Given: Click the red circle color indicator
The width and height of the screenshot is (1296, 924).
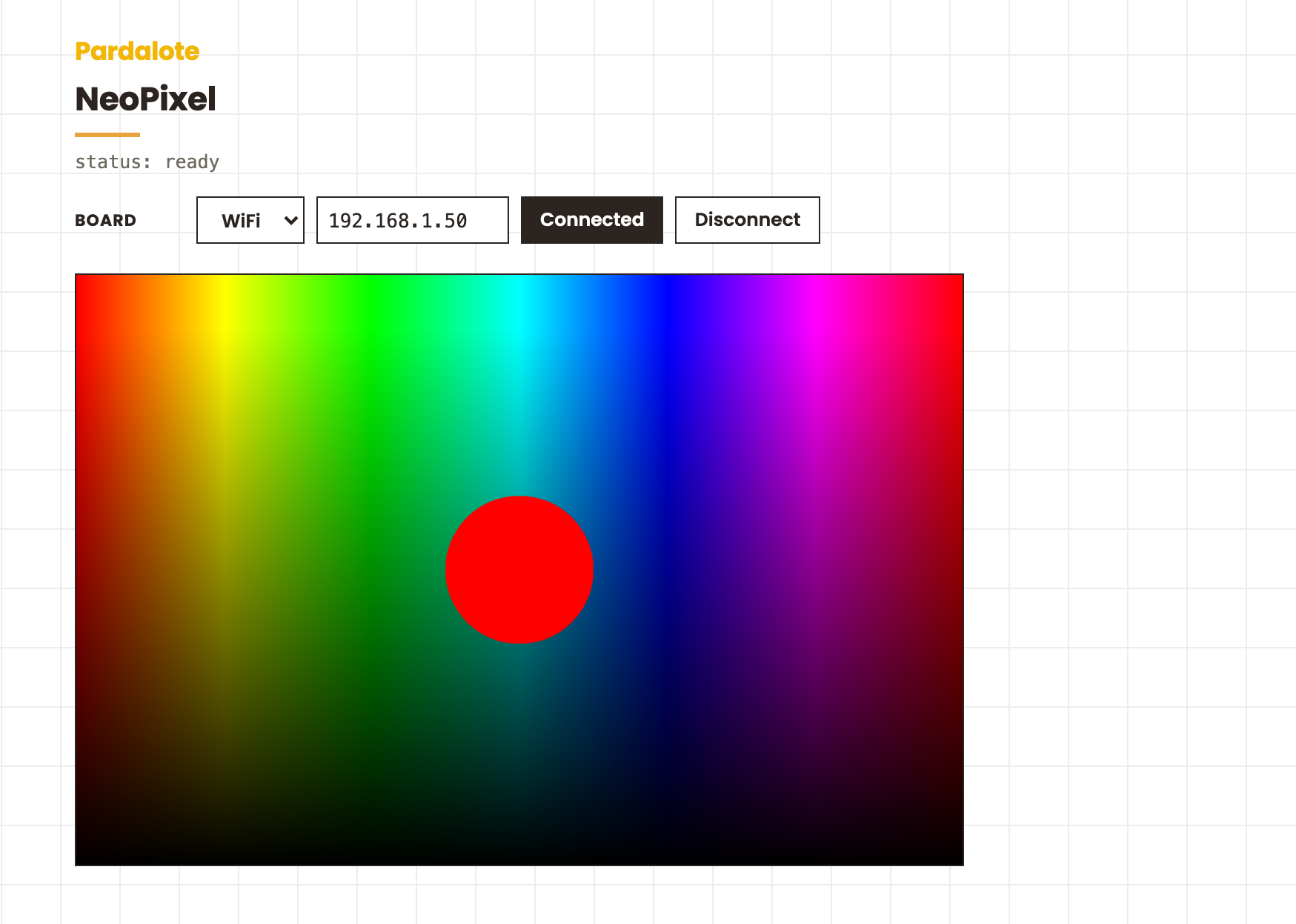Looking at the screenshot, I should click(519, 570).
